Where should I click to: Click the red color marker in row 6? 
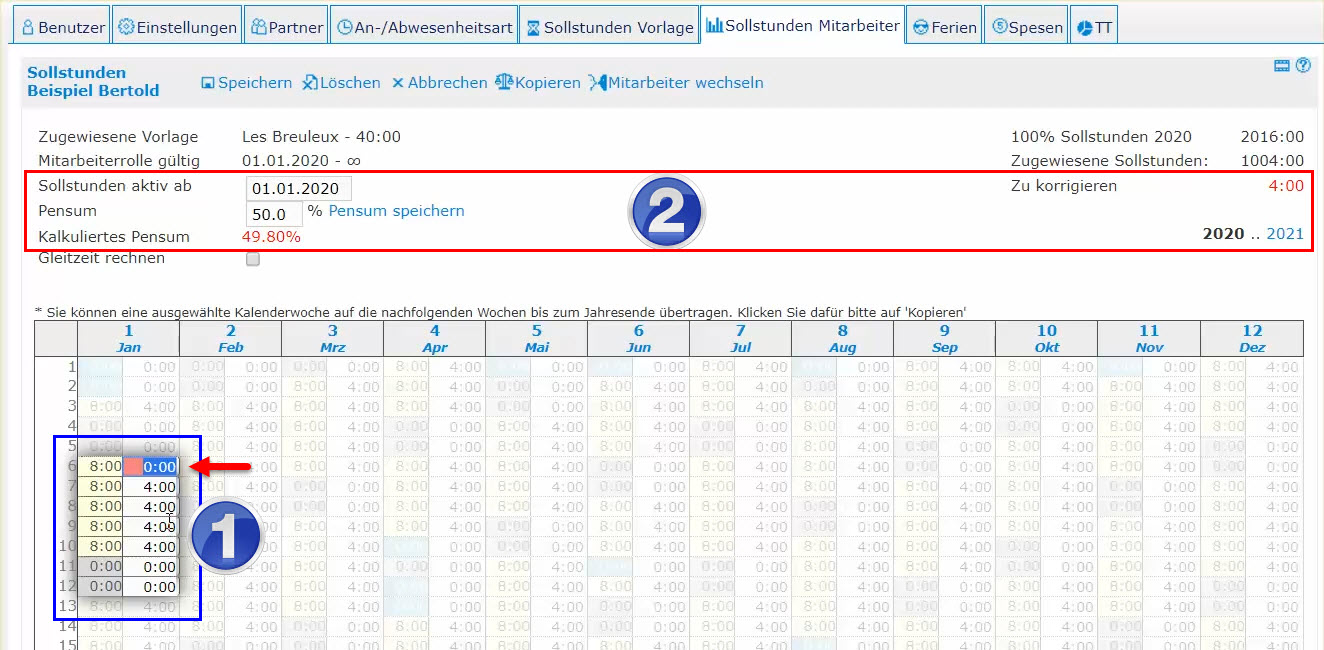[x=131, y=466]
